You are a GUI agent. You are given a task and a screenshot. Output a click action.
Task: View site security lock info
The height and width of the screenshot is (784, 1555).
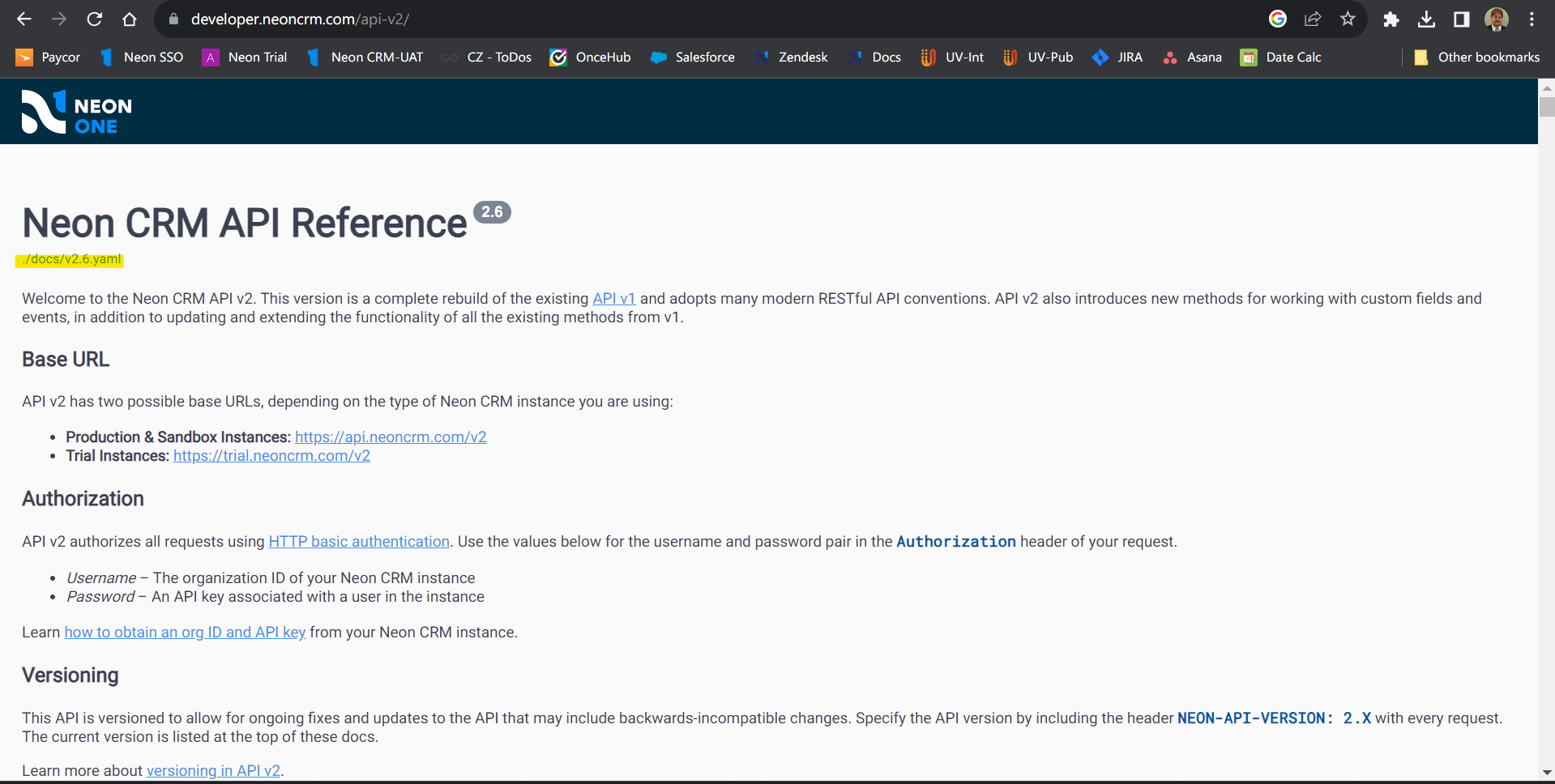tap(173, 19)
